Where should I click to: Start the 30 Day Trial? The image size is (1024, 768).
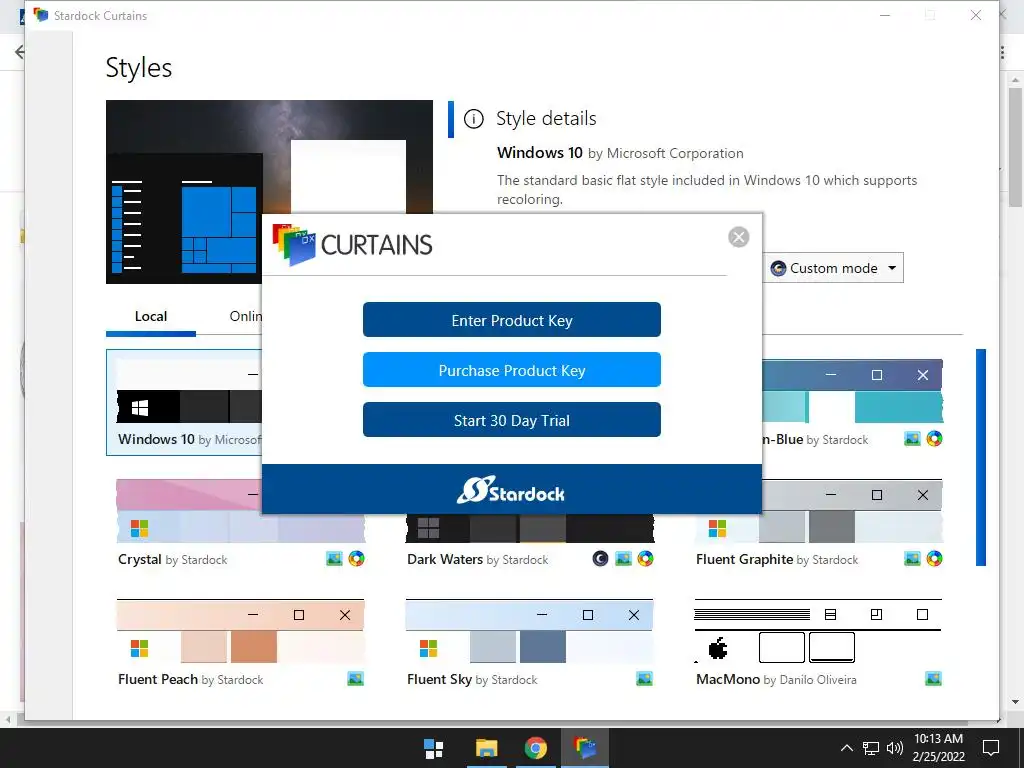[511, 420]
